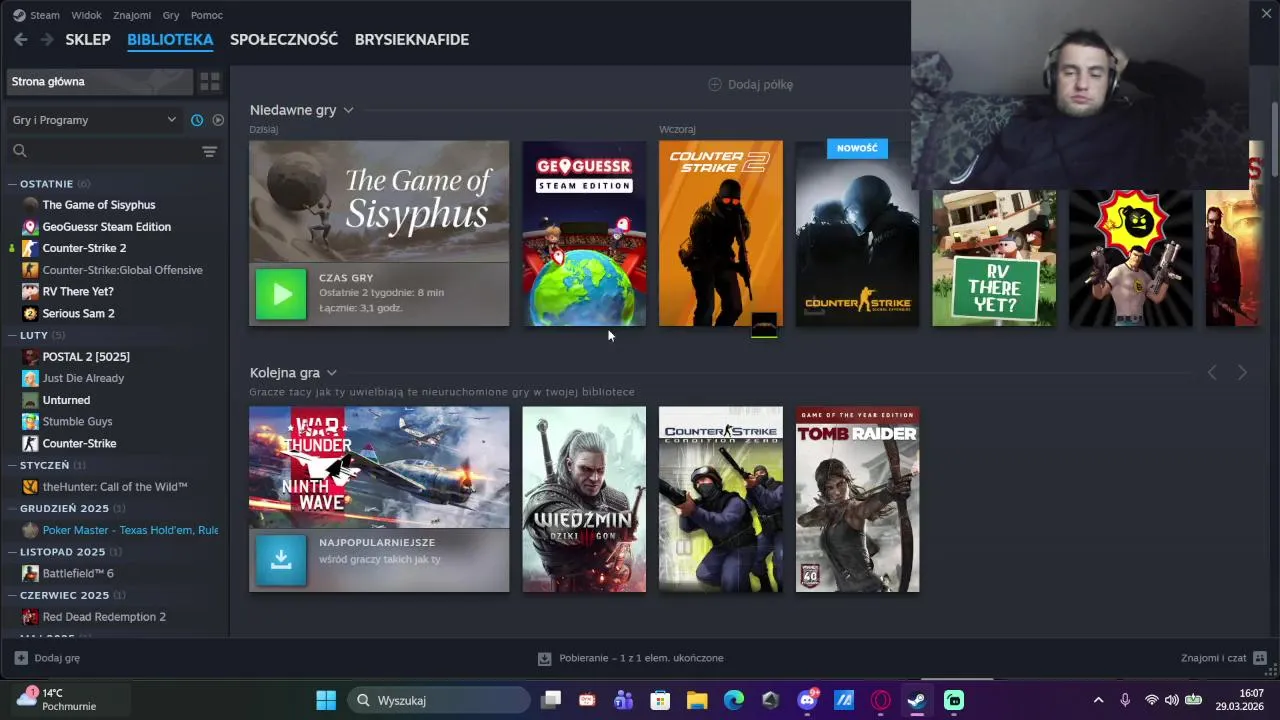Select Poker Master - Texas Hold'em in list
This screenshot has height=720, width=1280.
tap(119, 530)
